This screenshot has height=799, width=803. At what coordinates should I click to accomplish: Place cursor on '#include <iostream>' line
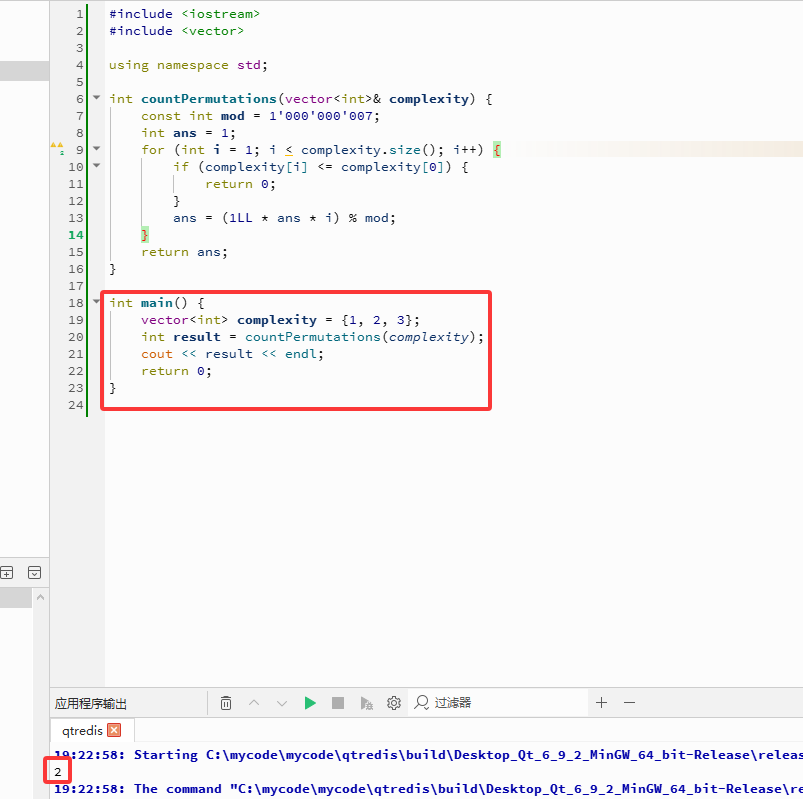tap(184, 14)
